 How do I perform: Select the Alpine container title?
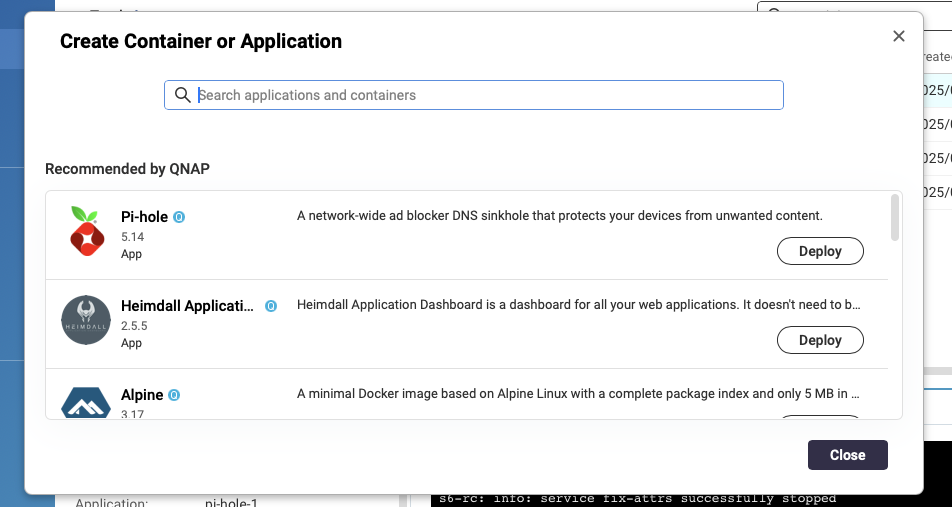[x=142, y=395]
